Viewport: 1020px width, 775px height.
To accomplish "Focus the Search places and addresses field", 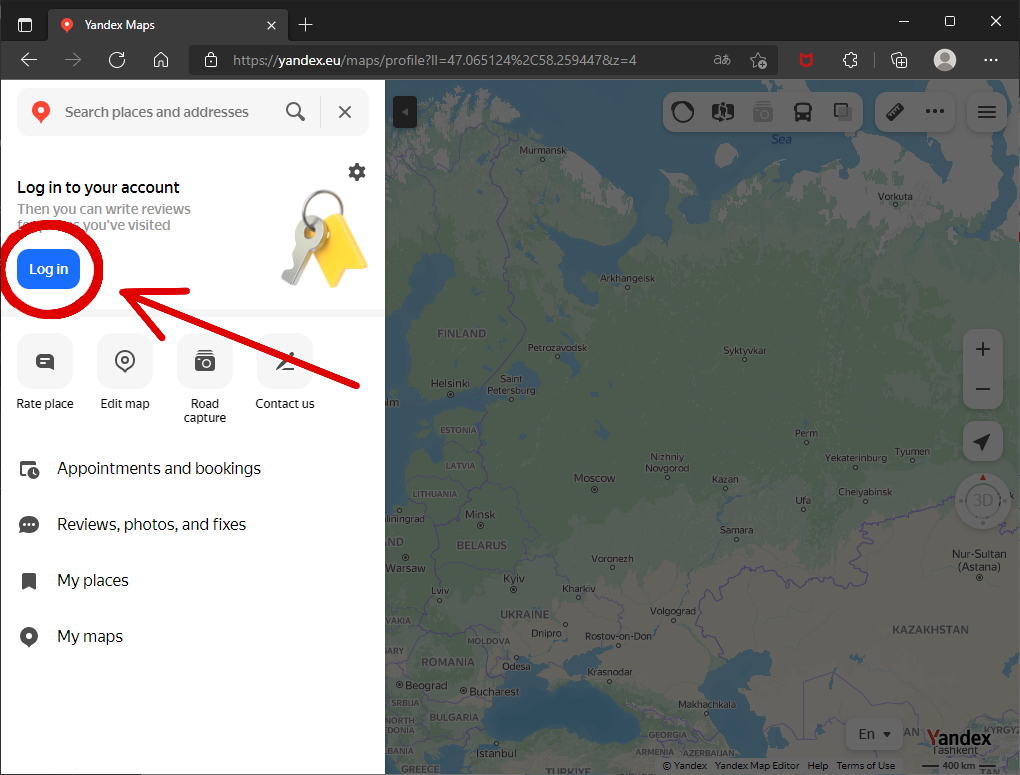I will pos(157,112).
